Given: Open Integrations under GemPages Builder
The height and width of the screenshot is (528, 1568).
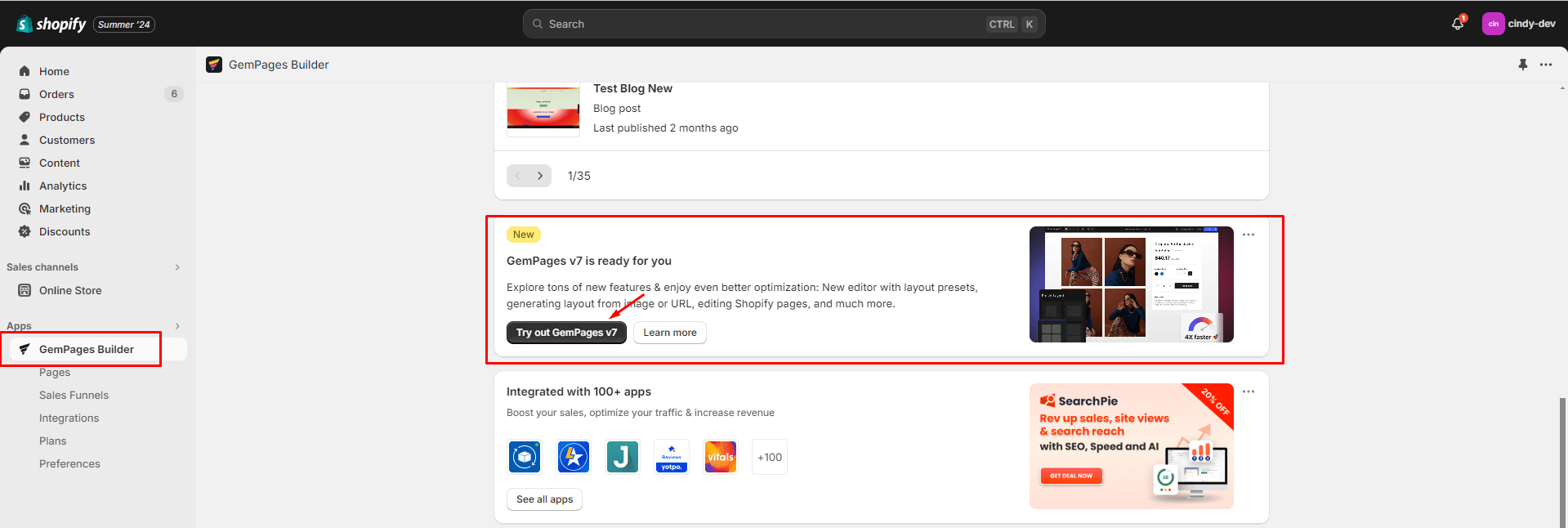Looking at the screenshot, I should (69, 418).
